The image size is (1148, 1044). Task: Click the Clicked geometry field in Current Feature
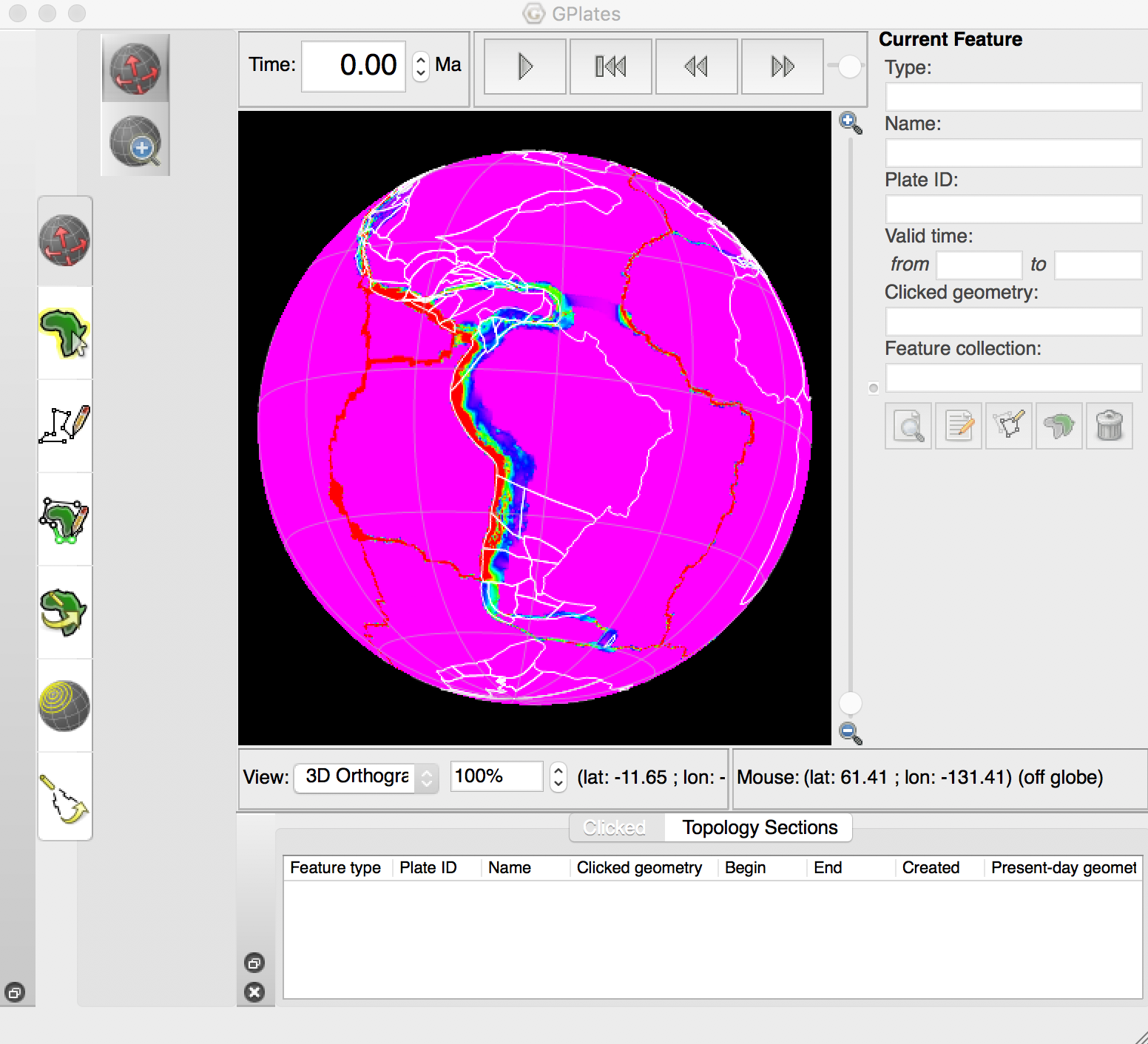click(1013, 322)
